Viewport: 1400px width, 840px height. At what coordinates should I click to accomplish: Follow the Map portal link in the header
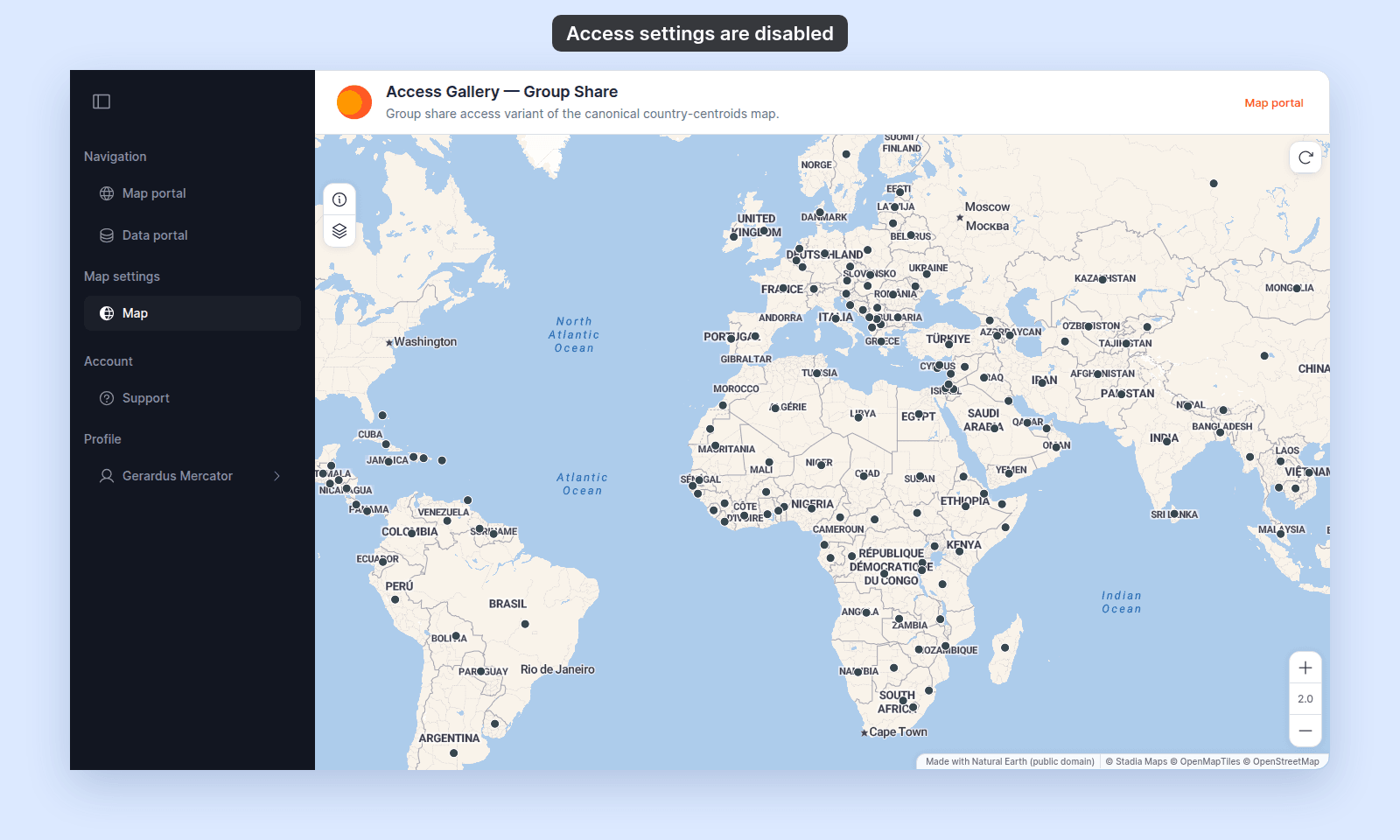[1274, 103]
